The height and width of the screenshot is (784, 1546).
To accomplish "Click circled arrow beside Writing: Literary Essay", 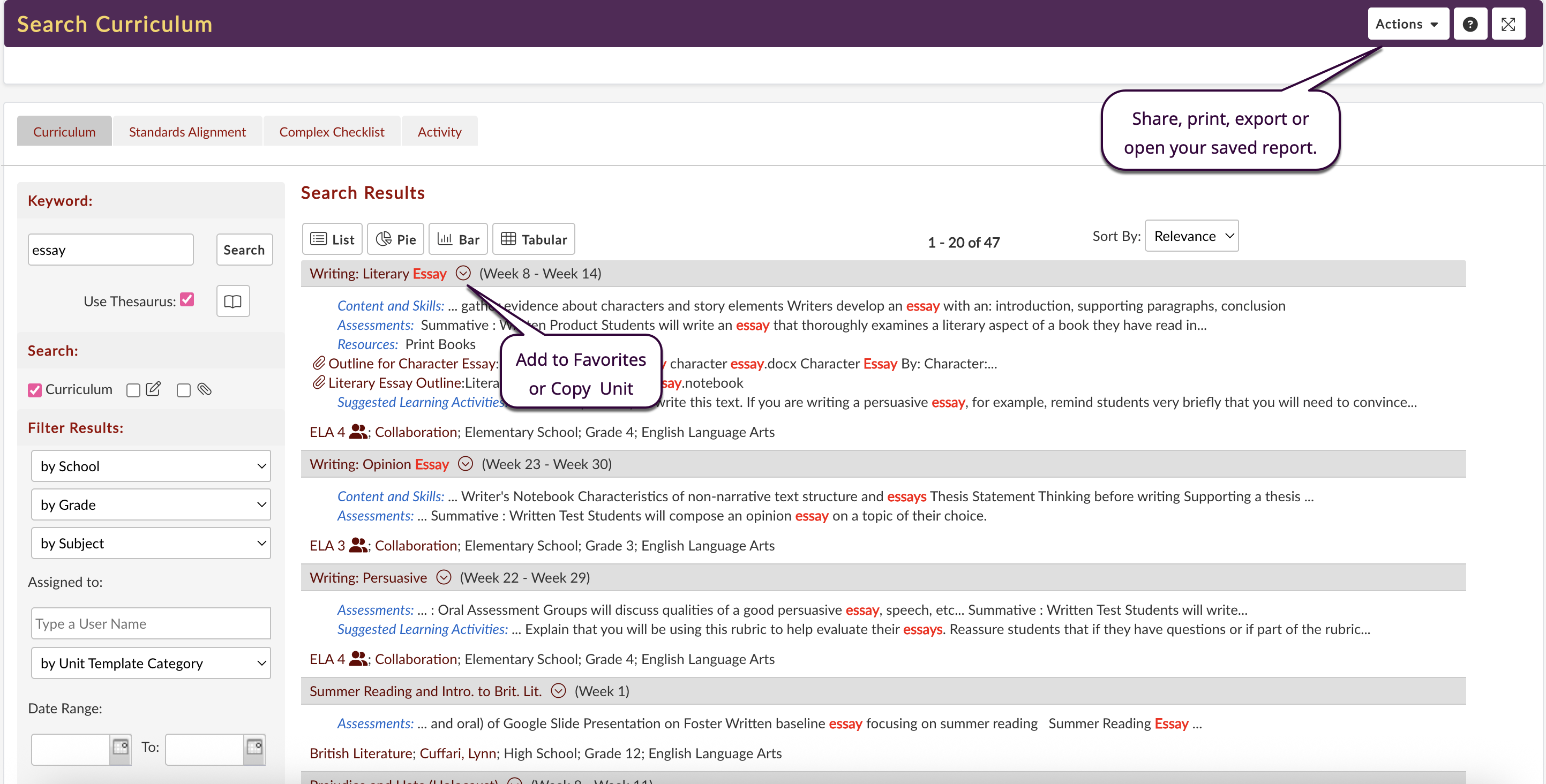I will [x=463, y=274].
